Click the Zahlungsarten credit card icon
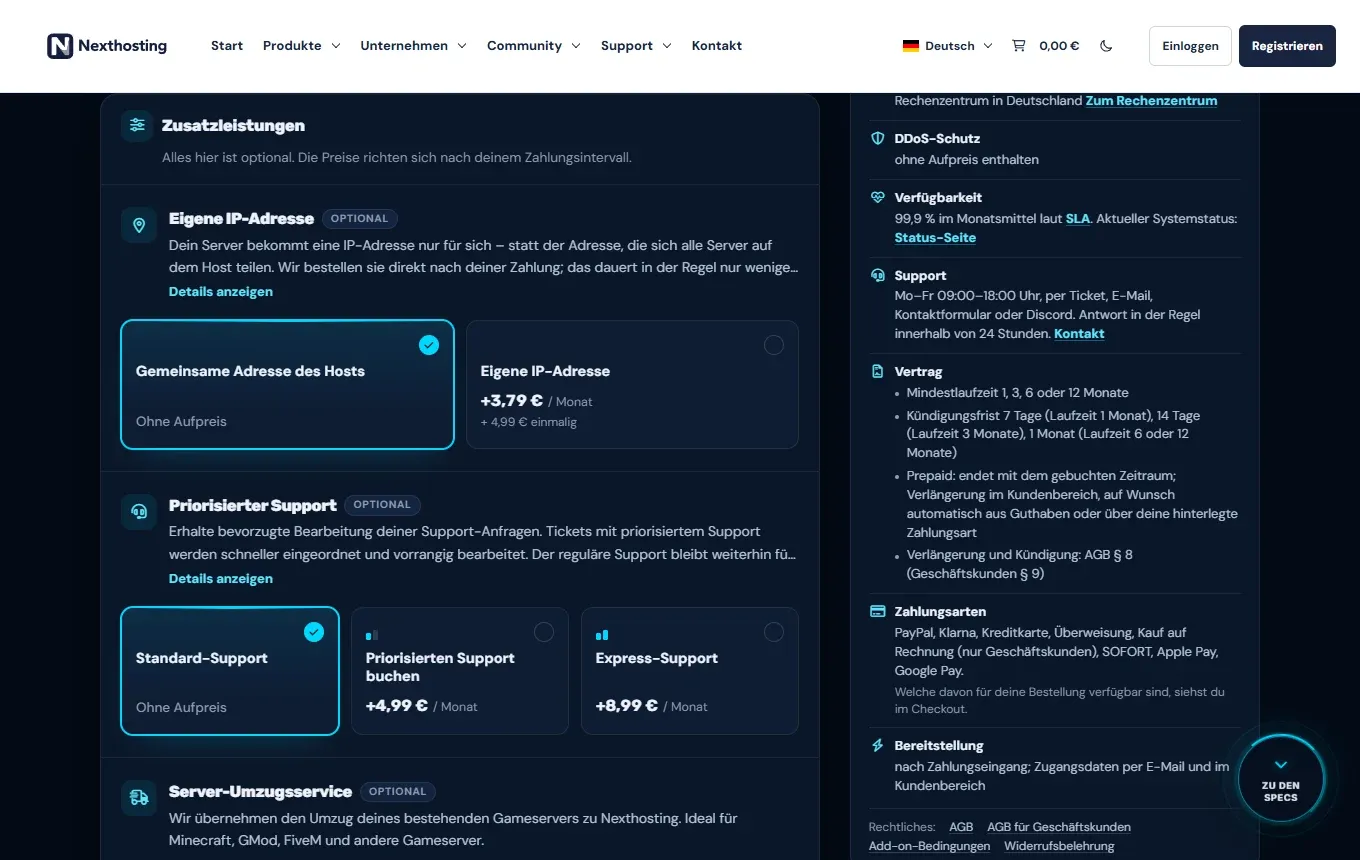The width and height of the screenshot is (1360, 860). point(877,611)
